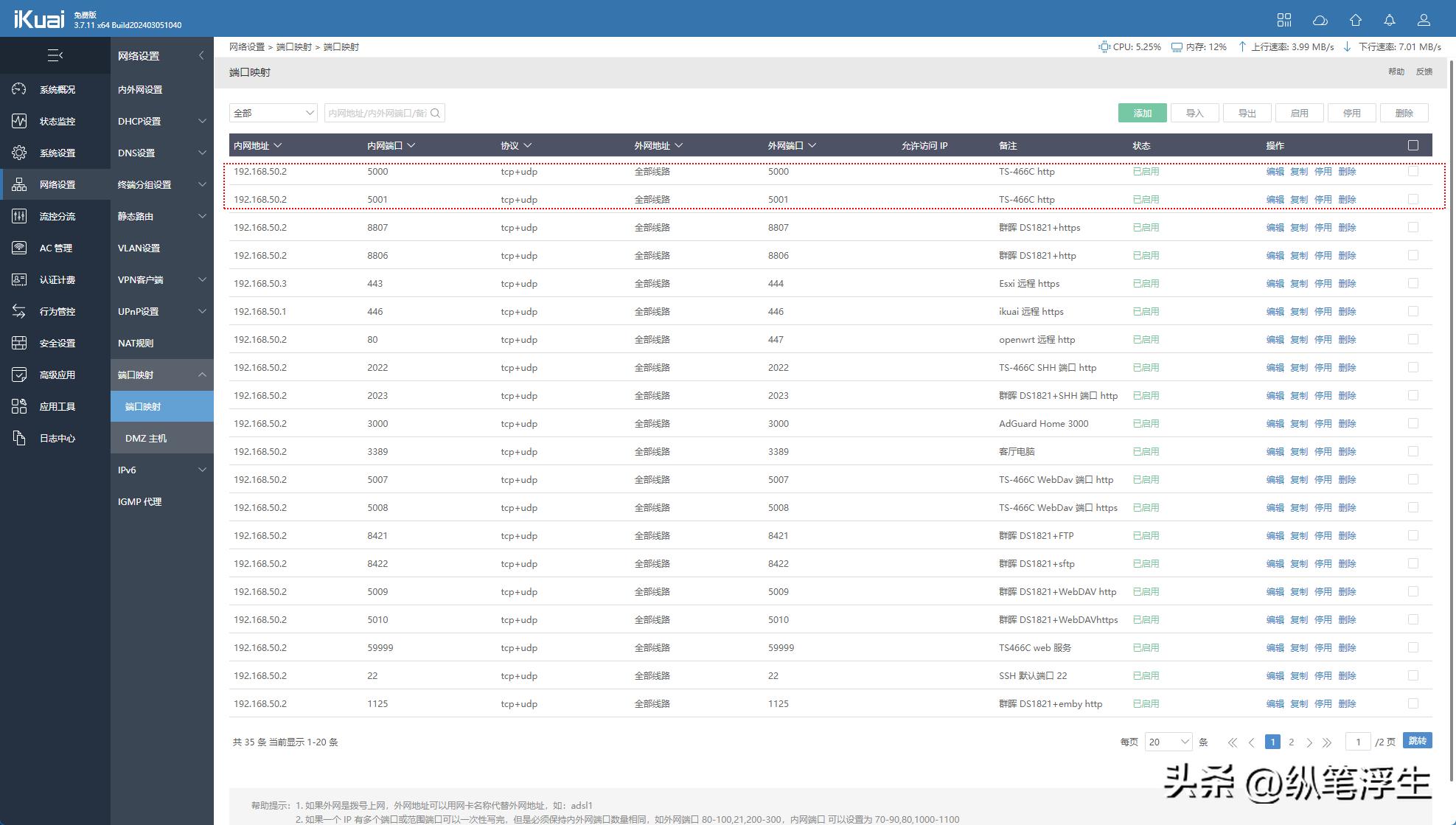Click the user account icon
The image size is (1456, 825).
pyautogui.click(x=1424, y=20)
